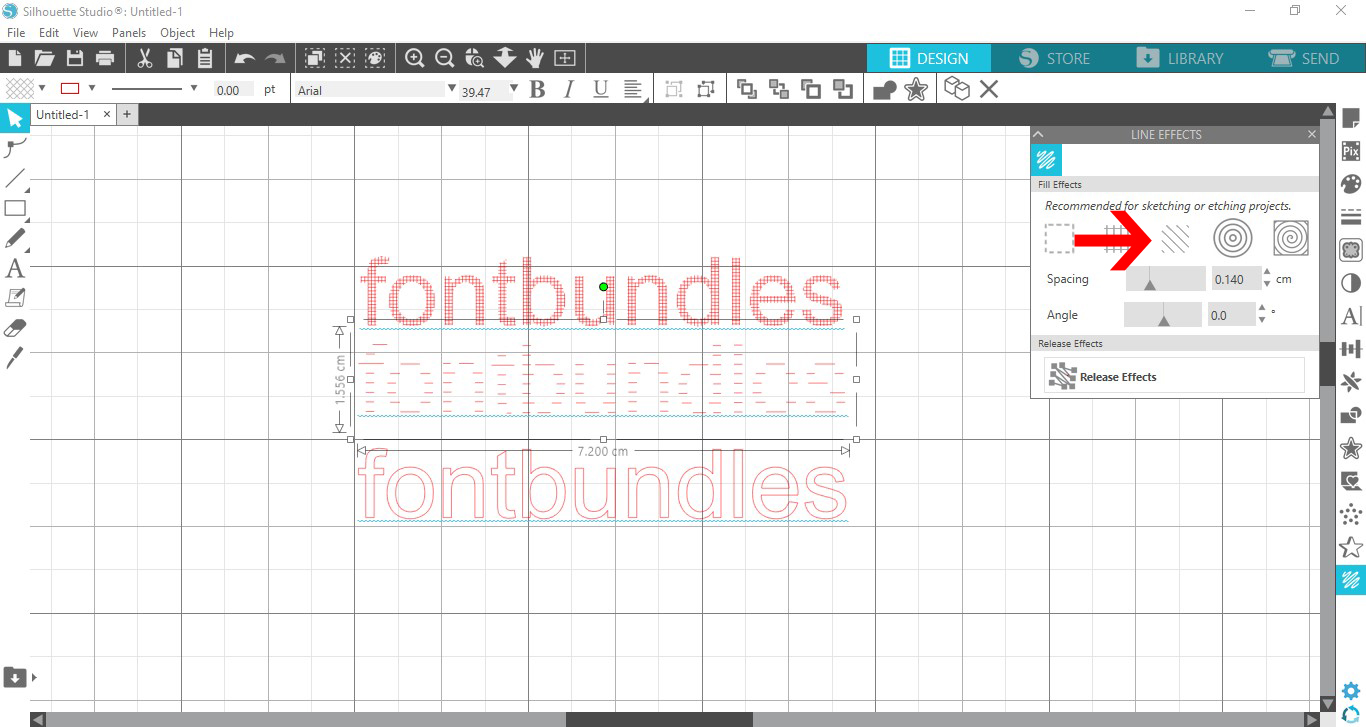This screenshot has width=1366, height=727.
Task: Open the View menu
Action: (x=86, y=33)
